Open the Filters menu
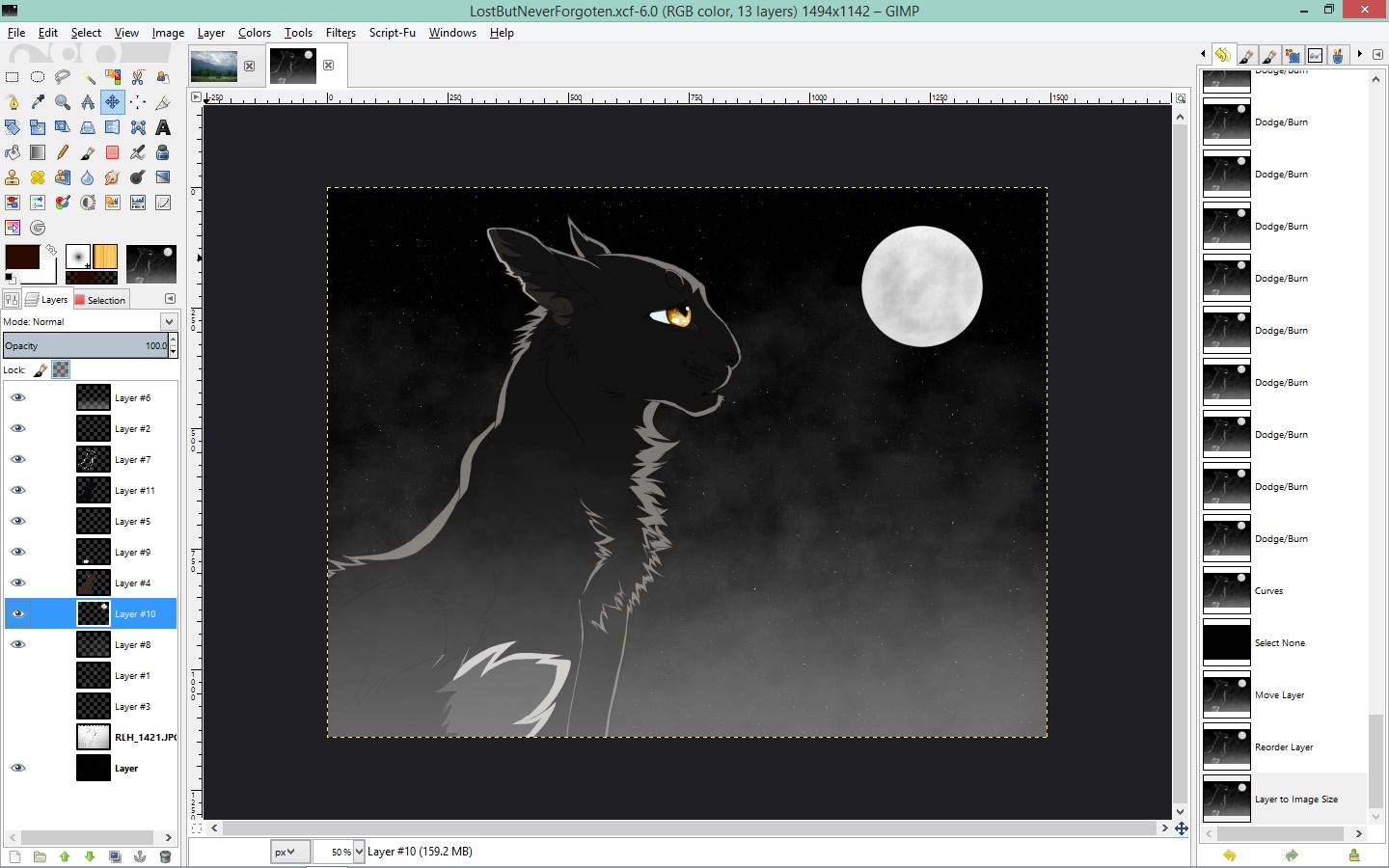The height and width of the screenshot is (868, 1389). coord(340,33)
